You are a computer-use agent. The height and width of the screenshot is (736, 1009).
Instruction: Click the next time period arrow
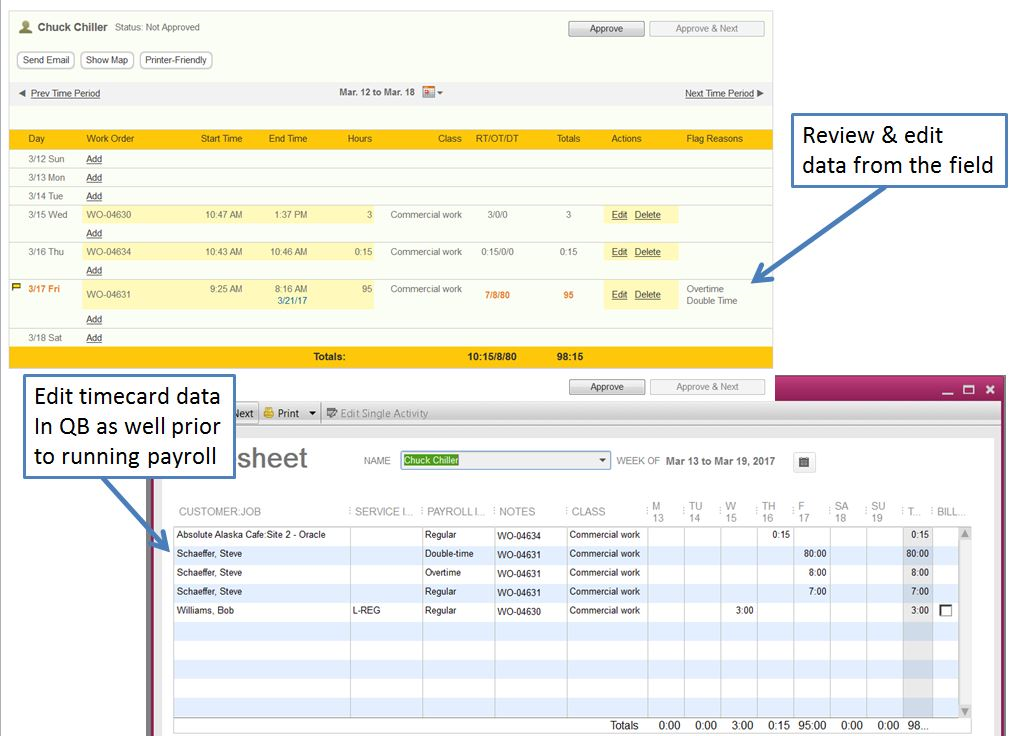point(760,93)
